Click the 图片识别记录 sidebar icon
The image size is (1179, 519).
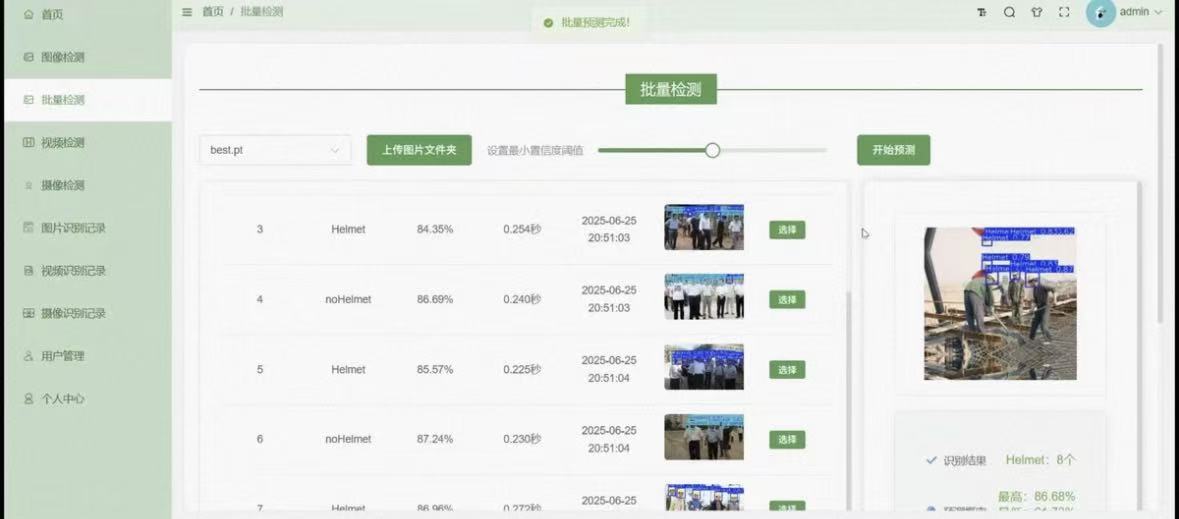point(29,227)
